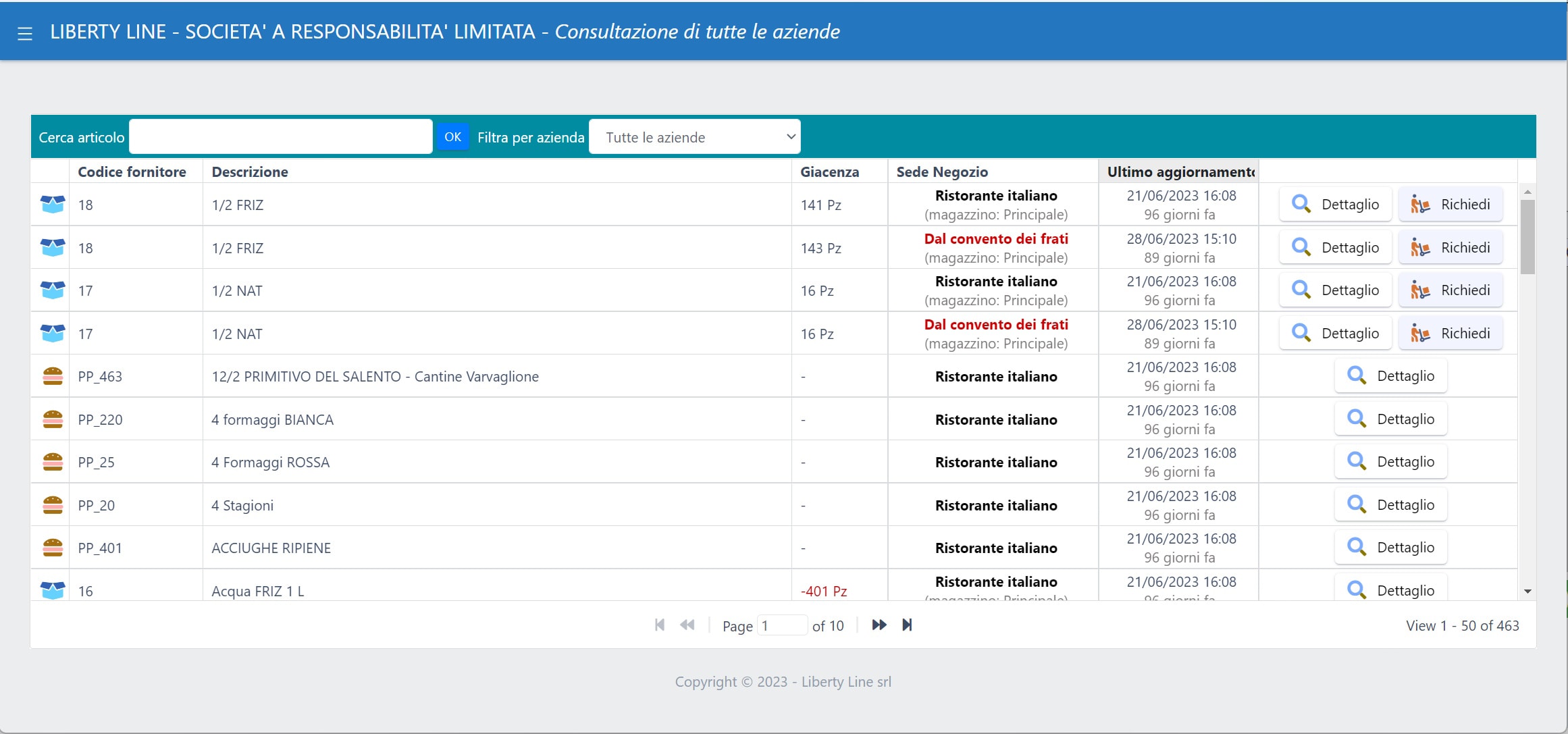1568x734 pixels.
Task: Click Richiedi for 1/2 FRIZ 143 Pz row
Action: [x=1451, y=248]
